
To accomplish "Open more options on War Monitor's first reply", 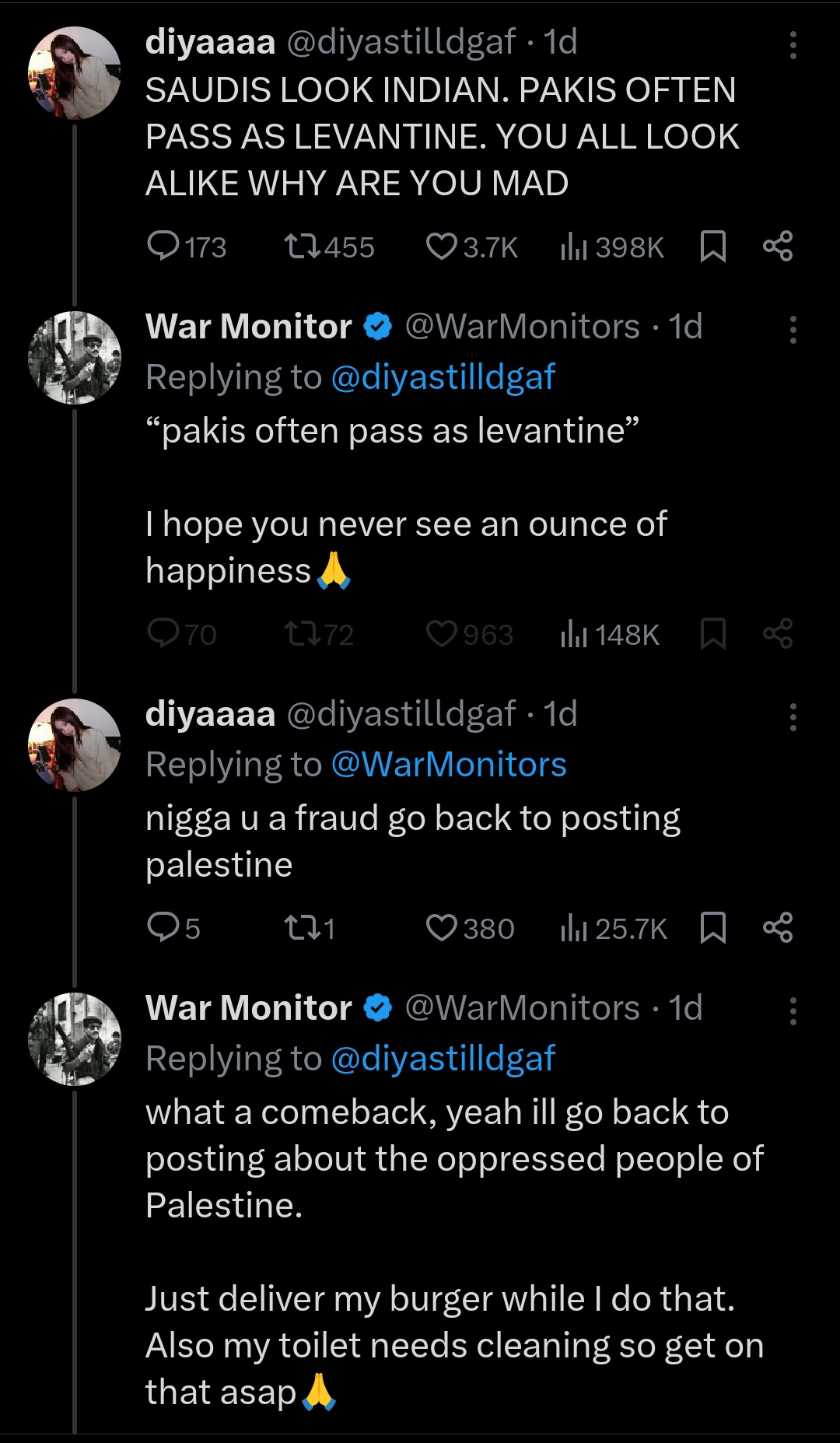I will (793, 330).
